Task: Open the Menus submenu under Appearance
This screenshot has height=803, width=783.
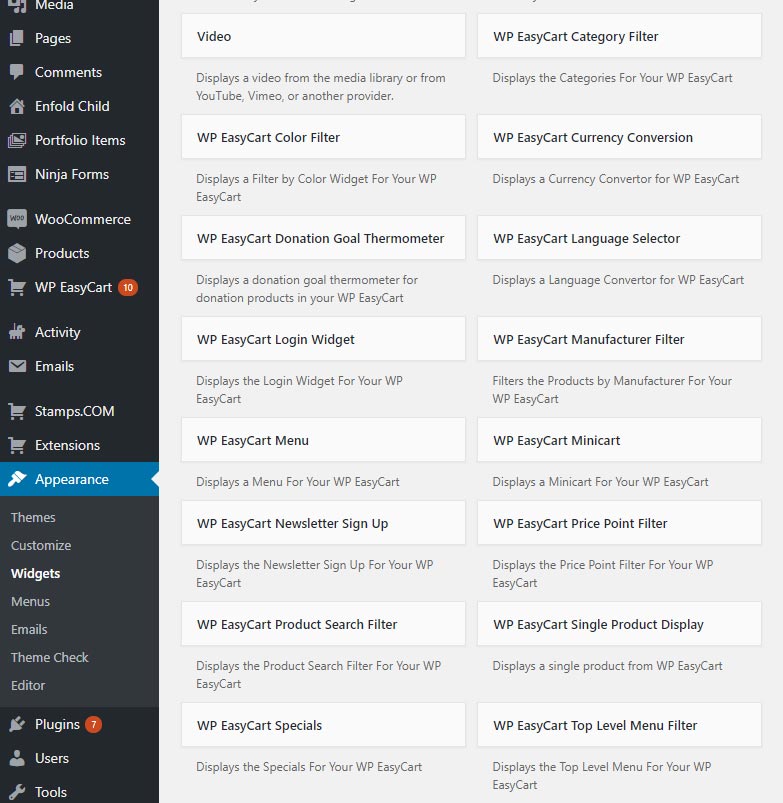Action: click(x=30, y=601)
